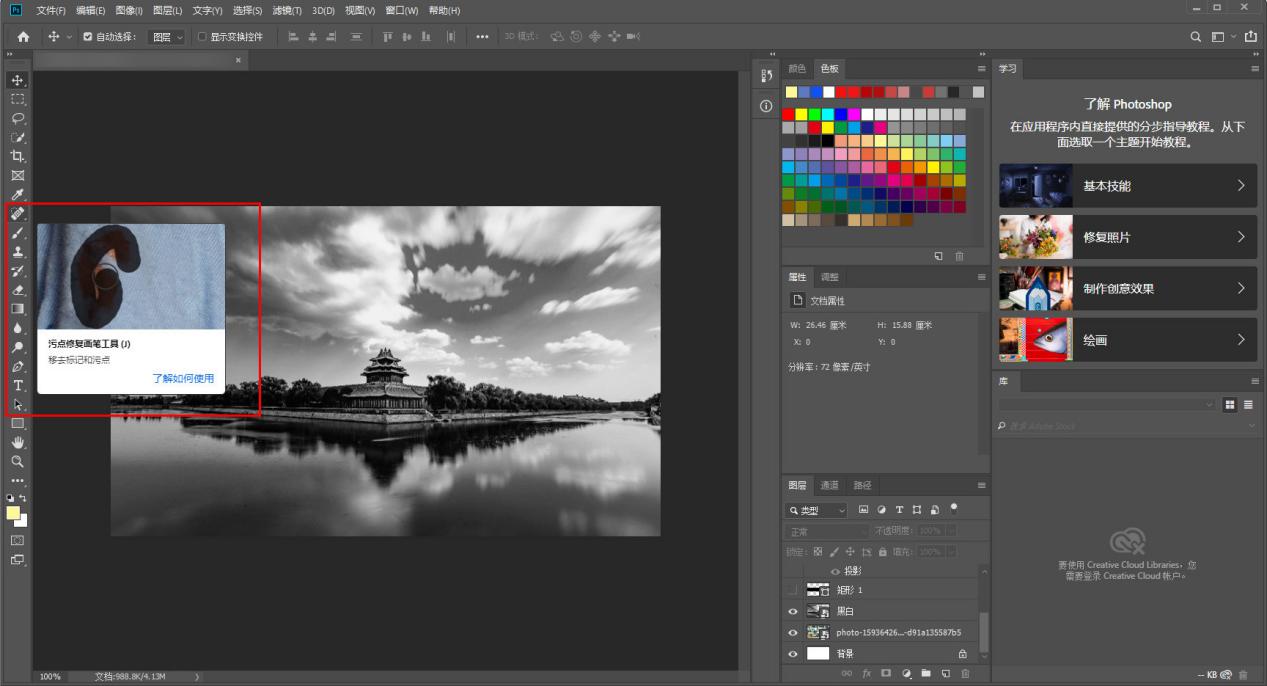This screenshot has width=1267, height=686.
Task: Open the 类型 layer filter dropdown
Action: [816, 510]
